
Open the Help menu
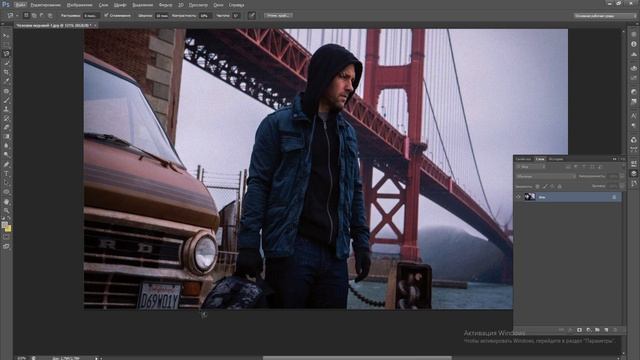236,5
